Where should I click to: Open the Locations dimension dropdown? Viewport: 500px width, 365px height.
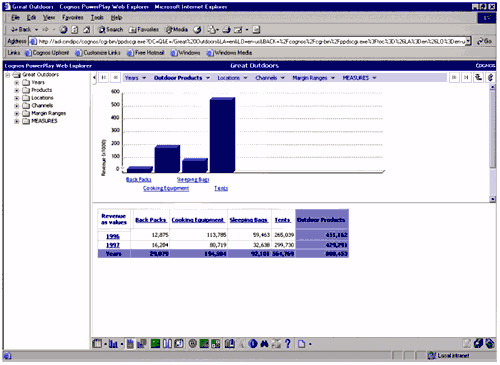(x=232, y=78)
